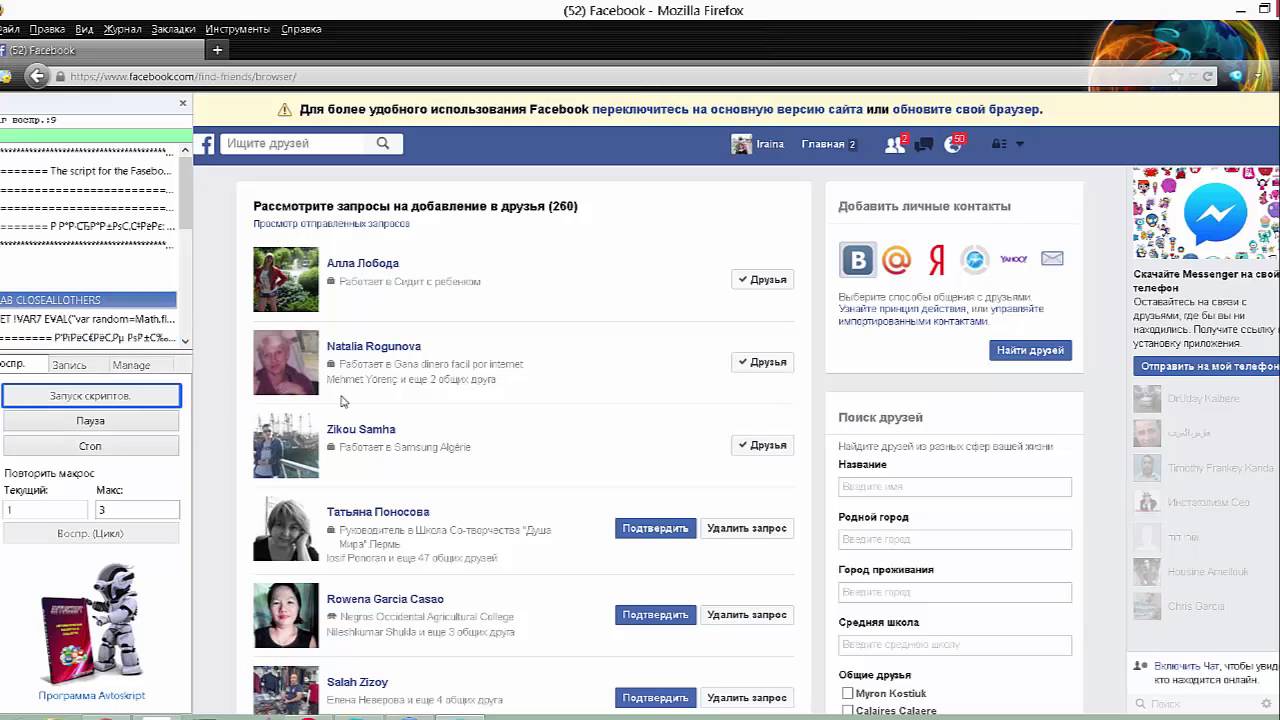Click the VK contact import icon
The width and height of the screenshot is (1280, 720).
[x=857, y=259]
